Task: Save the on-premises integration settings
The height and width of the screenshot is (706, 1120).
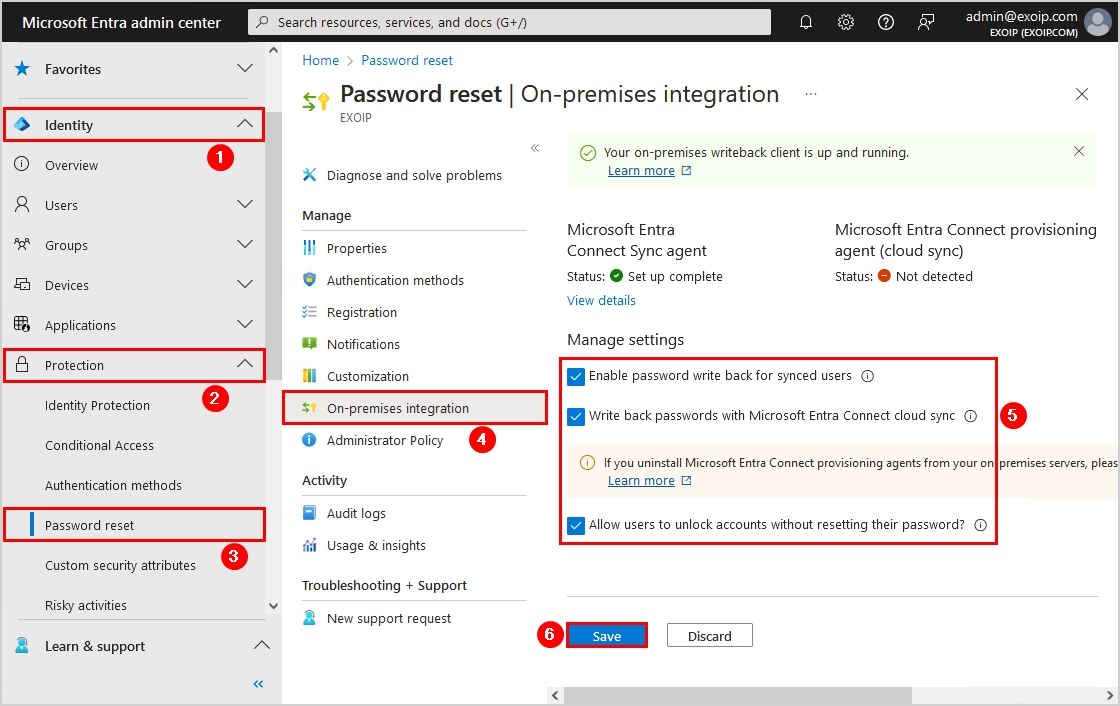Action: [607, 635]
